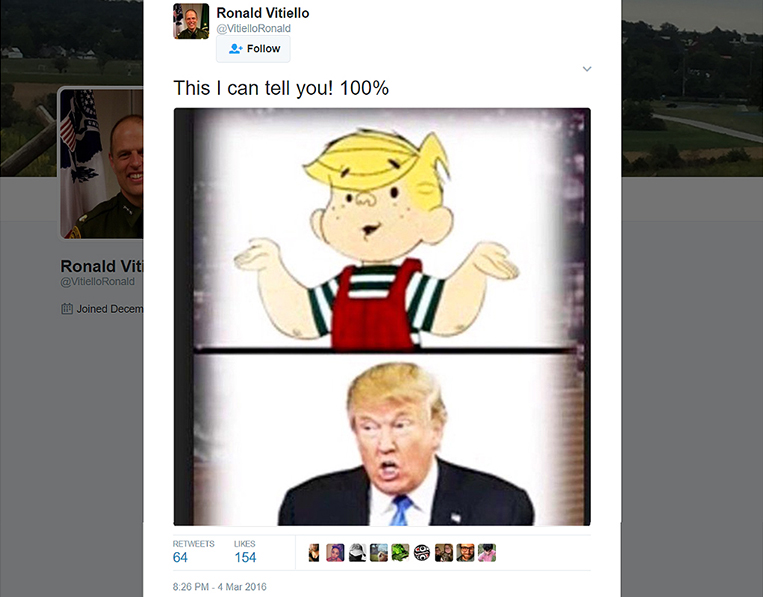Expand the tweet options chevron dropdown

coord(587,69)
